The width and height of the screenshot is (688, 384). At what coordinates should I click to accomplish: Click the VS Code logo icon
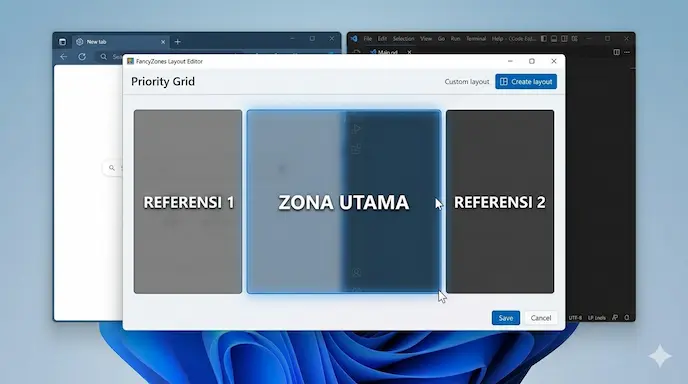(x=354, y=39)
